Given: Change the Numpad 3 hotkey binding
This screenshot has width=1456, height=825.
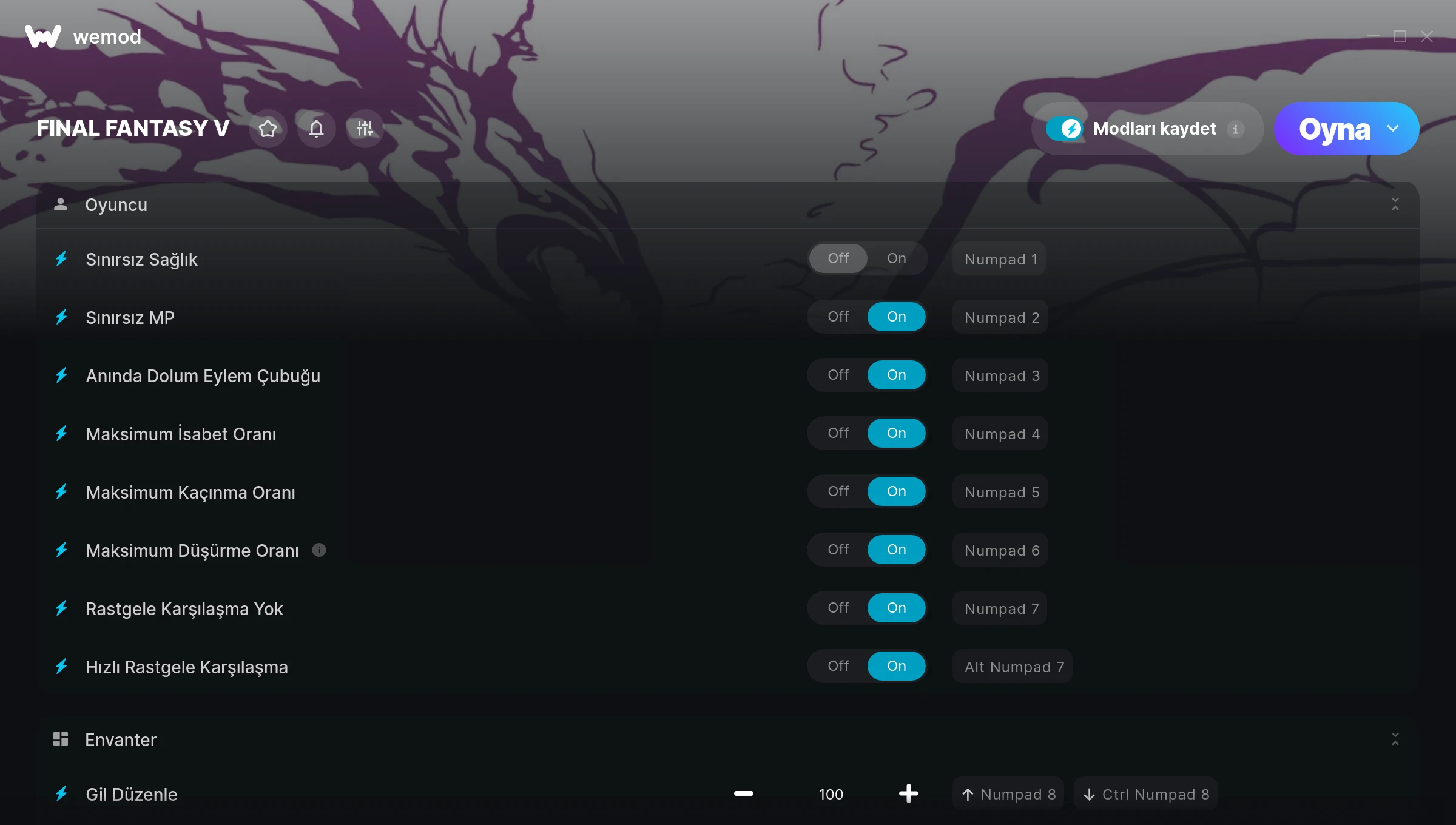Looking at the screenshot, I should coord(1001,375).
